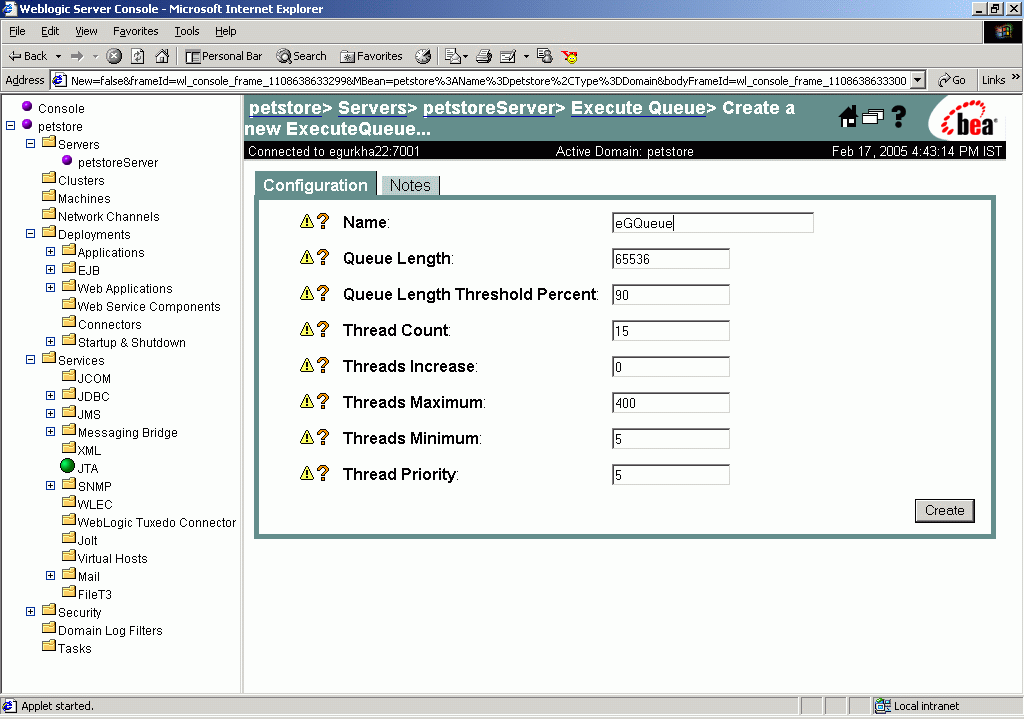
Task: Open the address bar dropdown
Action: [x=918, y=80]
